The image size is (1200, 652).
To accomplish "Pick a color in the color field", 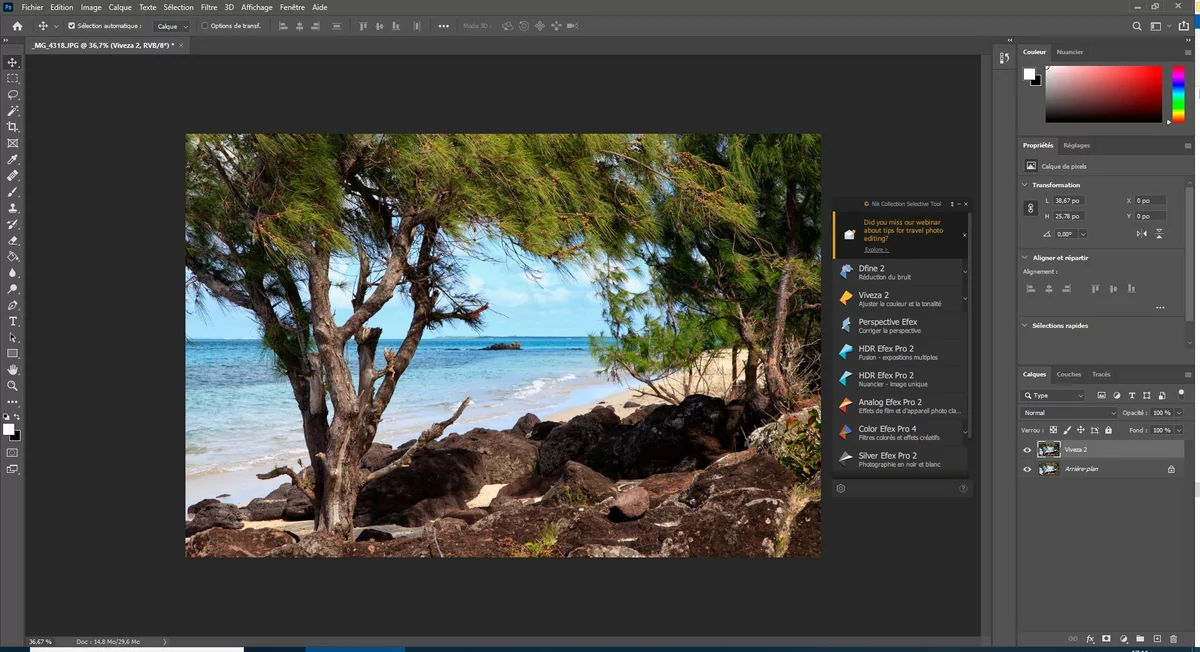I will pos(1104,94).
